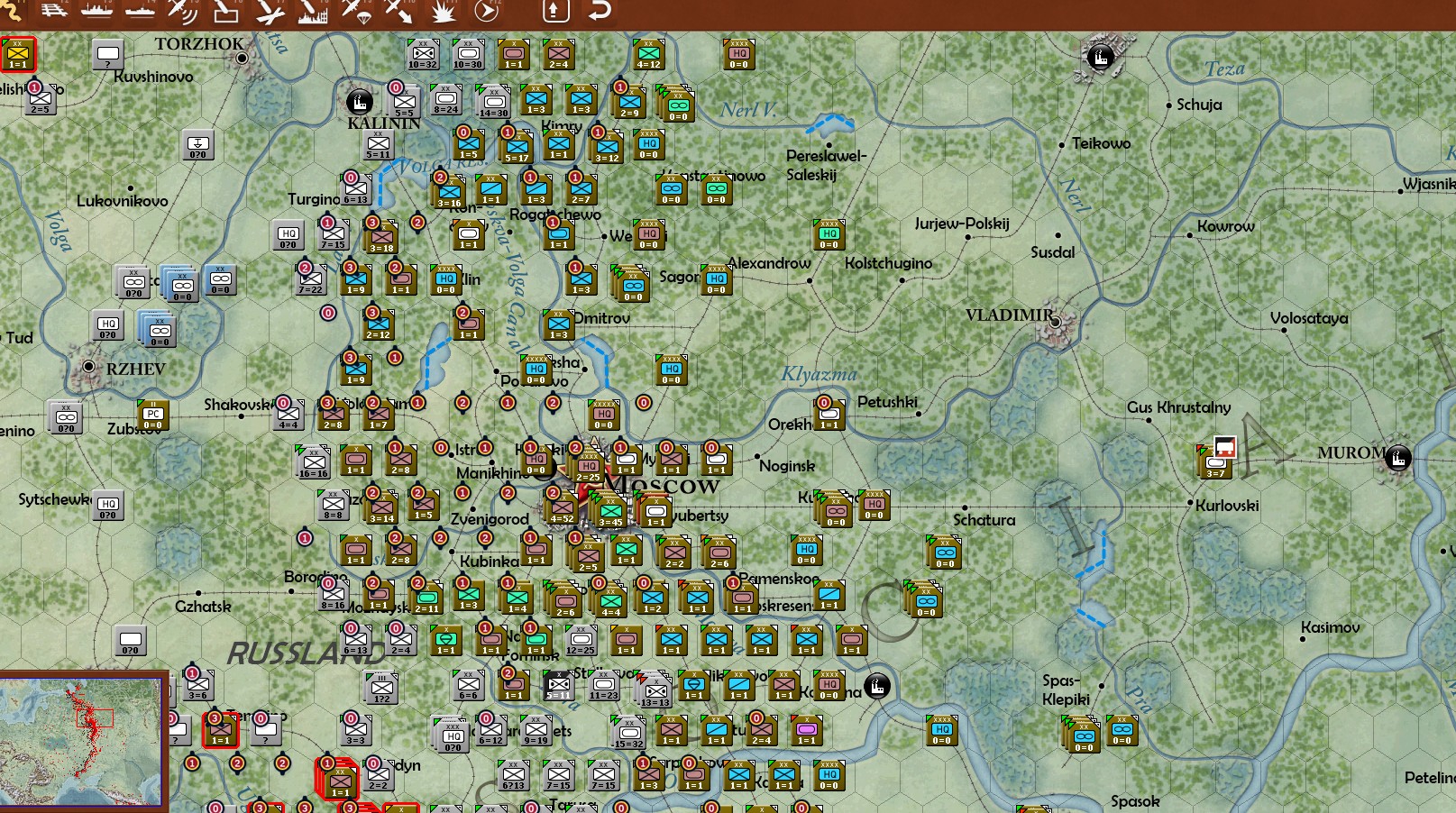This screenshot has width=1456, height=813.
Task: Select the PC counter near Zubtsov
Action: [153, 416]
